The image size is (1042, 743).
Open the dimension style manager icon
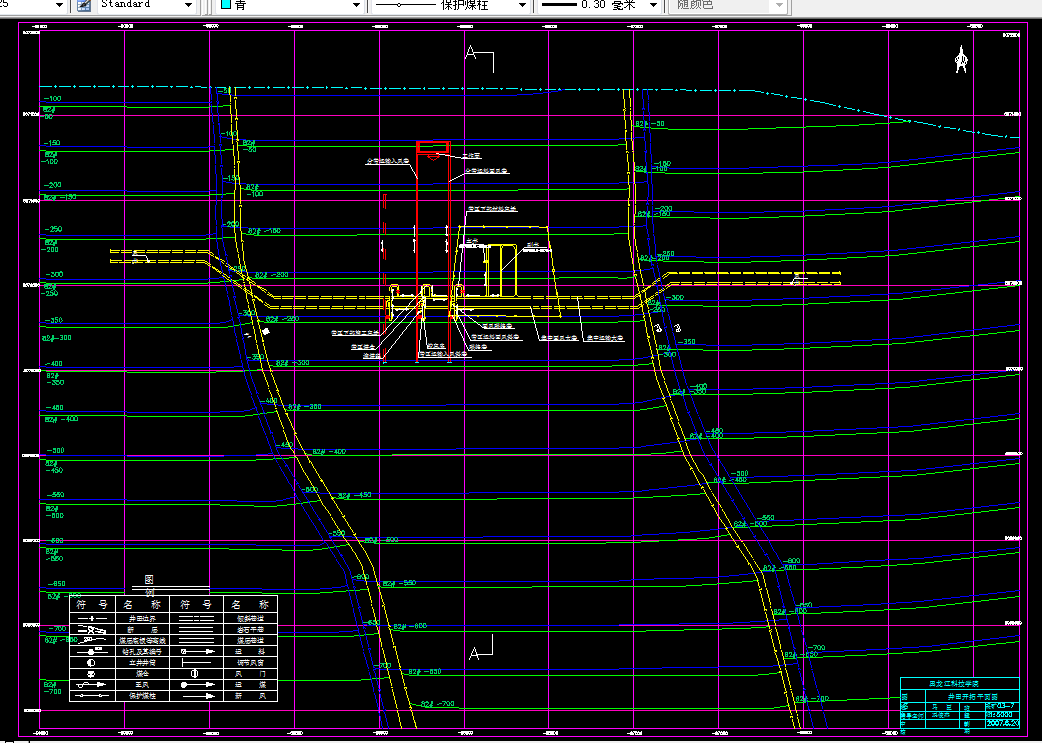coord(84,5)
